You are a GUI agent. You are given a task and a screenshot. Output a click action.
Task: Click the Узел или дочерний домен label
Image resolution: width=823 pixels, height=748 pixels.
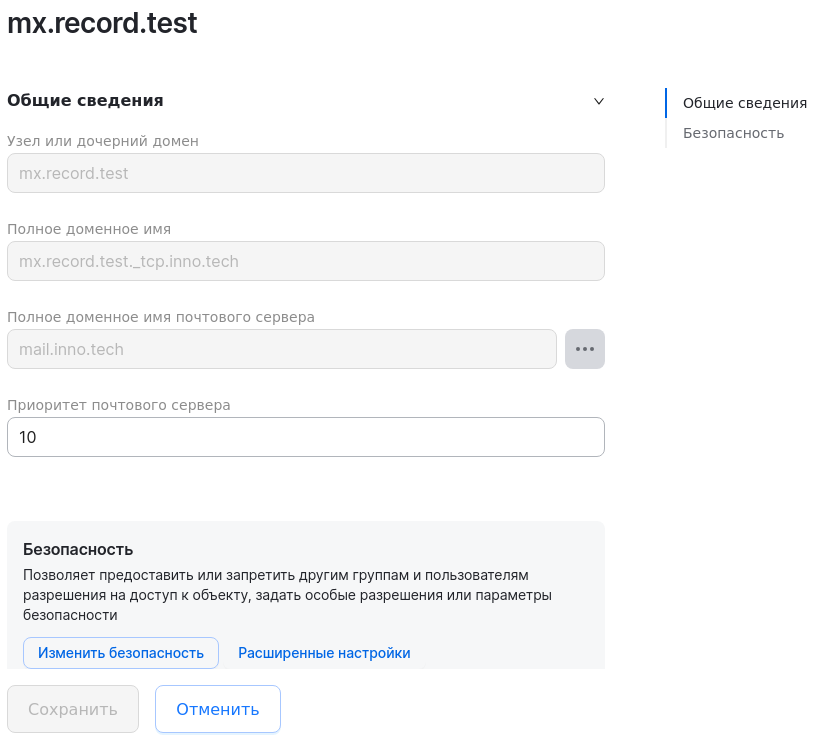(103, 141)
